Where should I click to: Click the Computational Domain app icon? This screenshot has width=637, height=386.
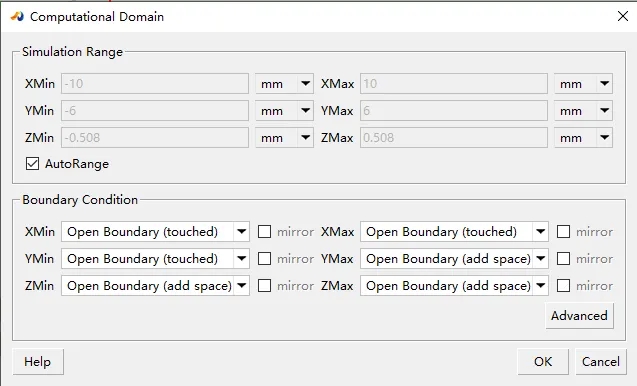[x=17, y=17]
